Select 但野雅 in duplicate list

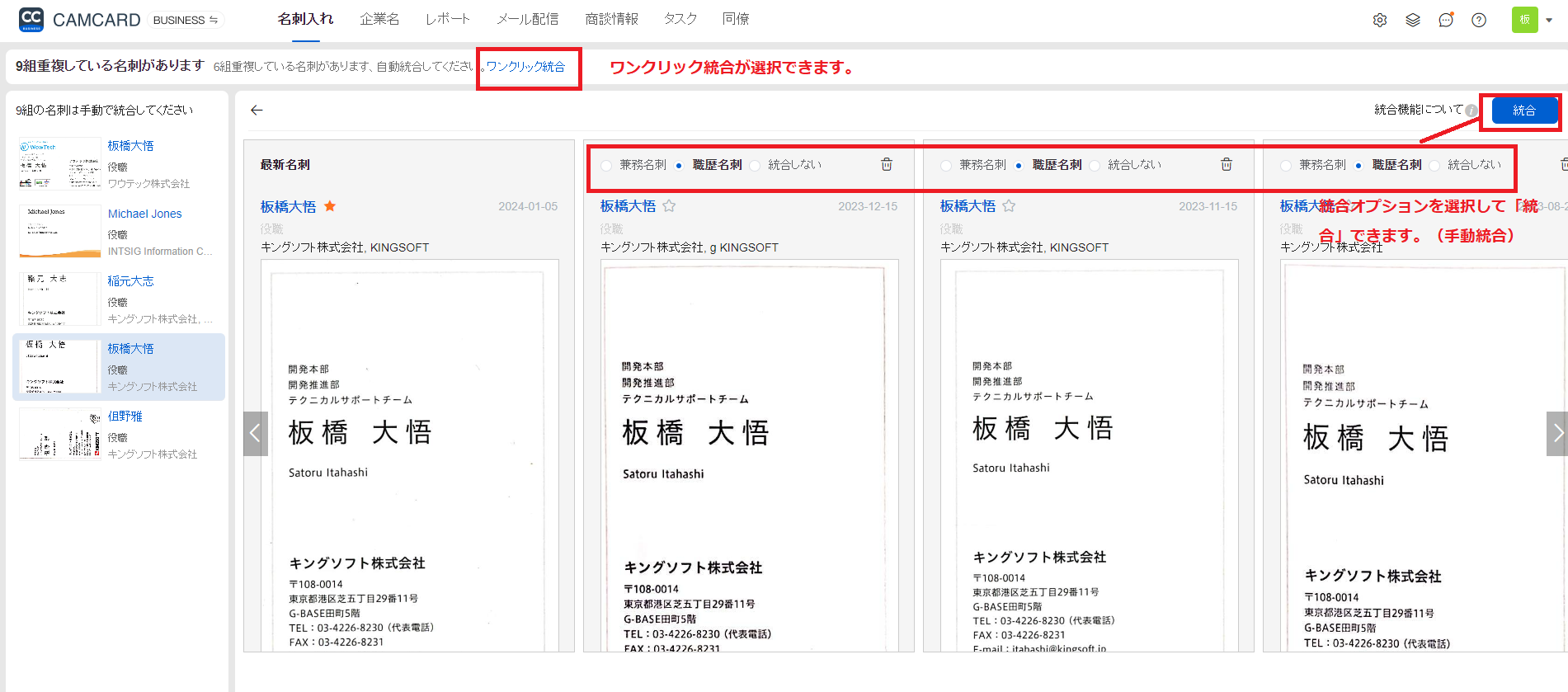coord(119,435)
